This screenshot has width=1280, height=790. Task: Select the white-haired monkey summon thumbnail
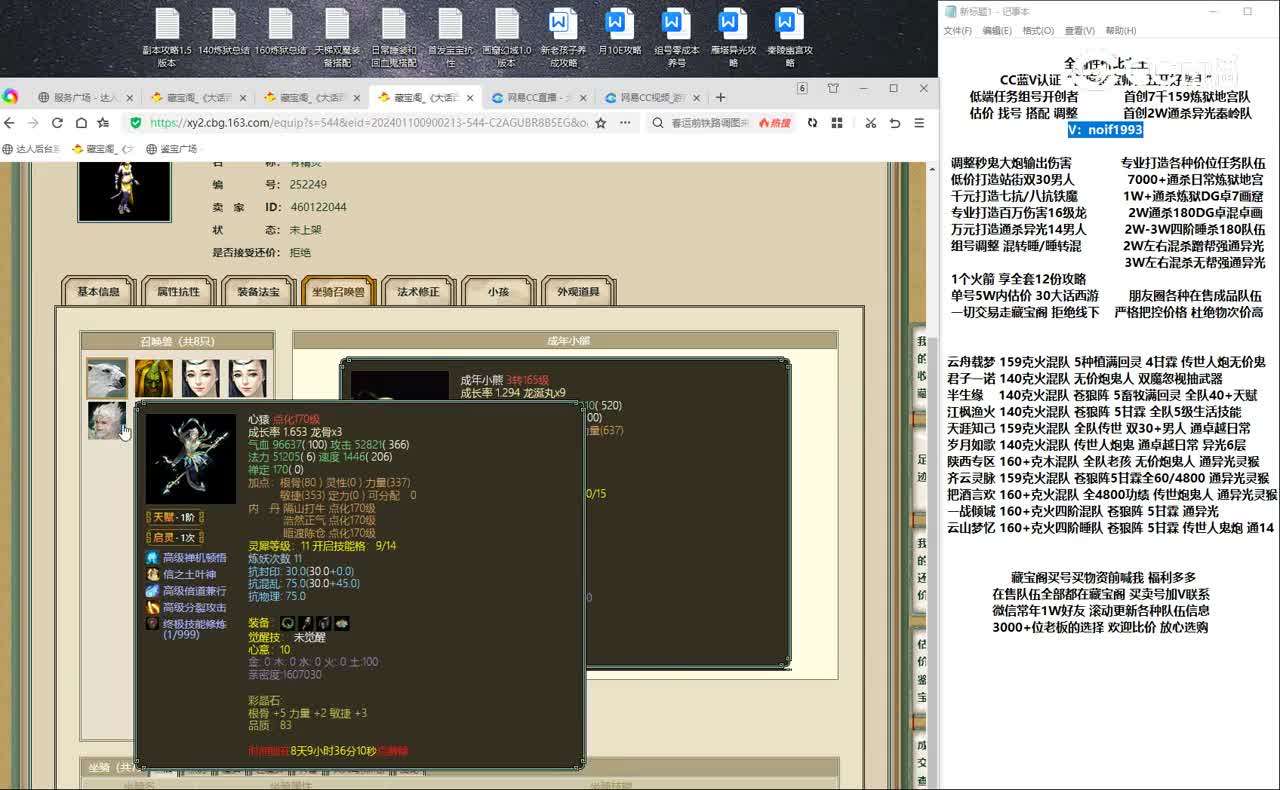(107, 420)
